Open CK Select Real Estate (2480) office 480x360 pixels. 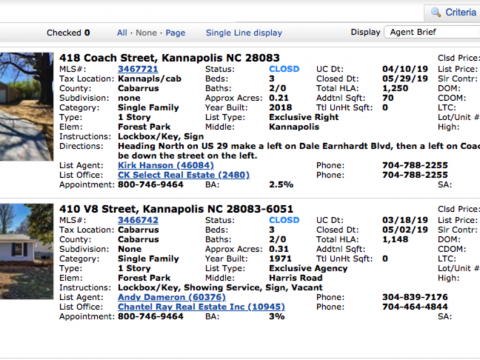(184, 175)
